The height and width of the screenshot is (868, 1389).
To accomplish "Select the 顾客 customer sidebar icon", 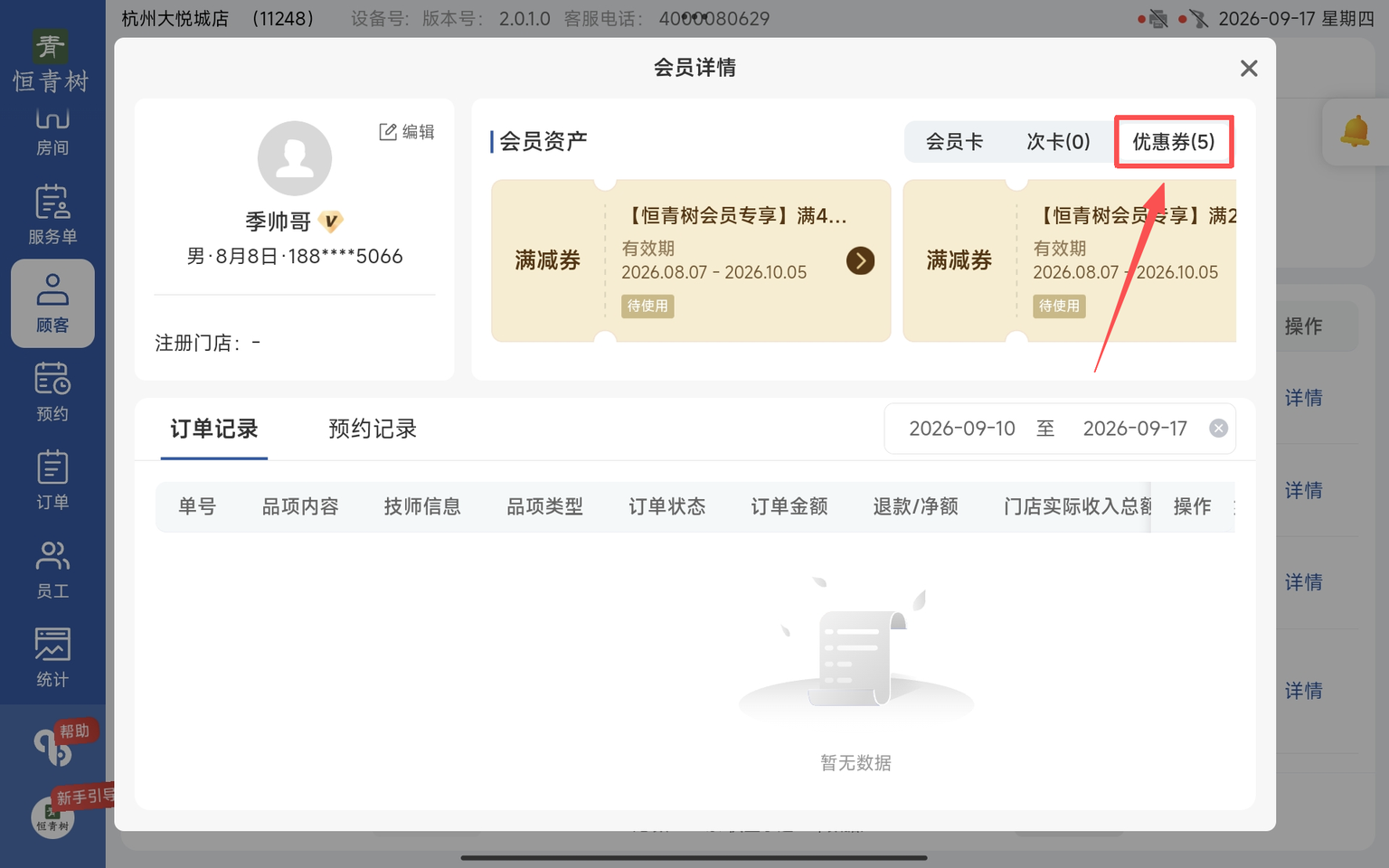I will pyautogui.click(x=52, y=304).
